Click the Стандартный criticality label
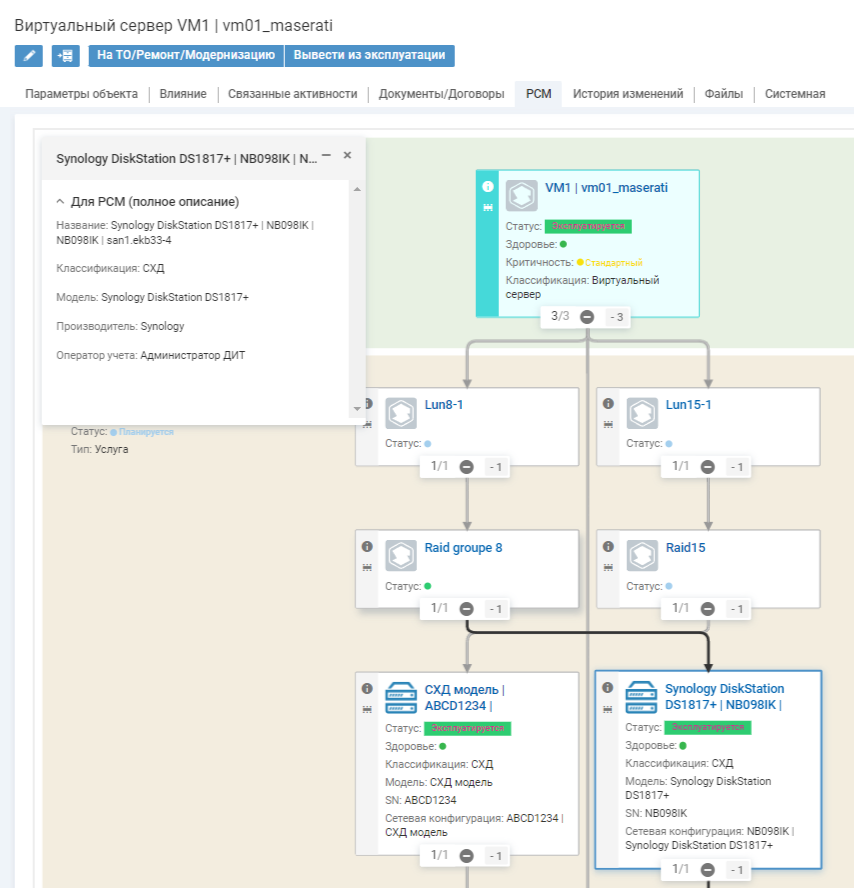The height and width of the screenshot is (888, 854). [x=614, y=263]
